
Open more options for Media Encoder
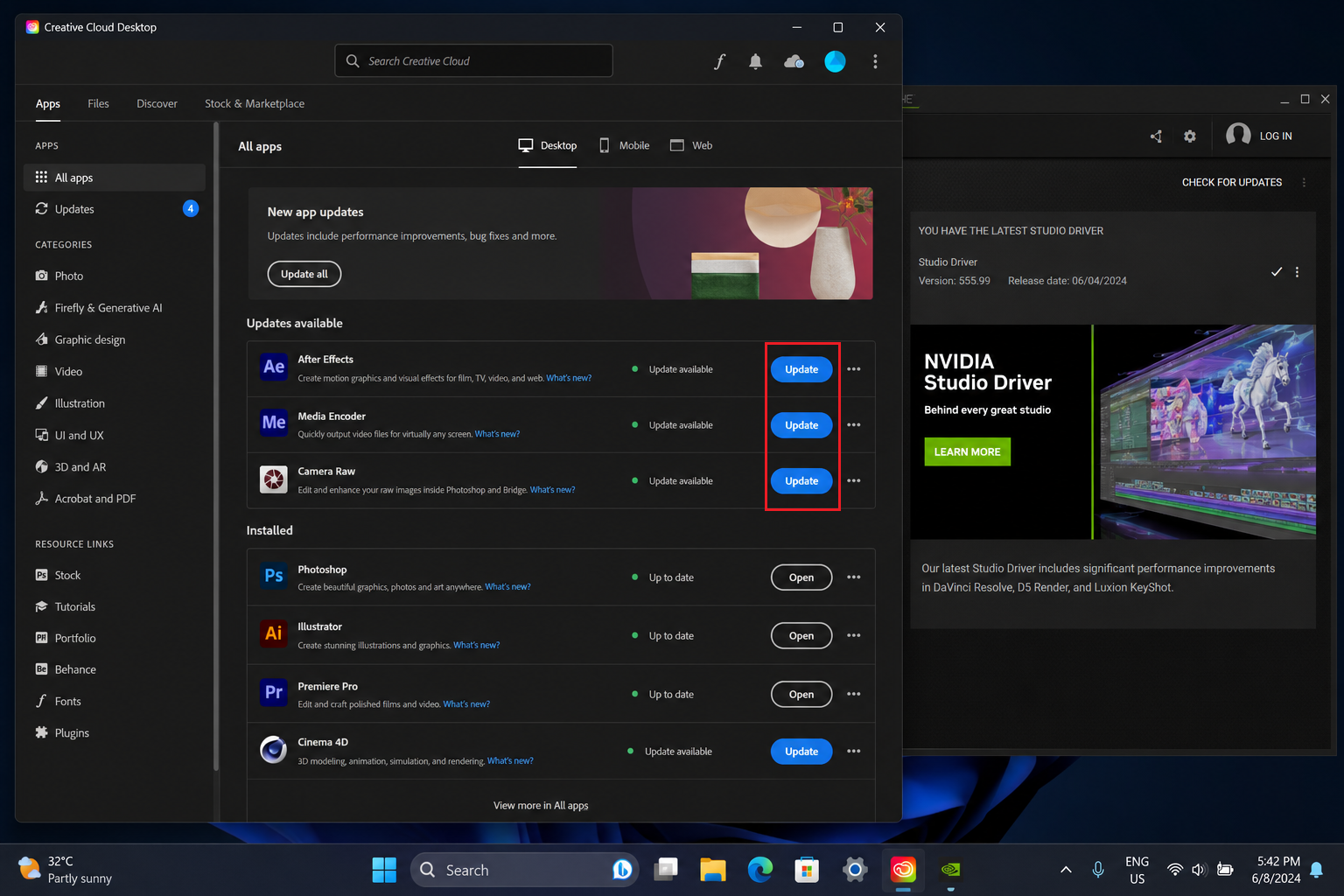pos(854,425)
